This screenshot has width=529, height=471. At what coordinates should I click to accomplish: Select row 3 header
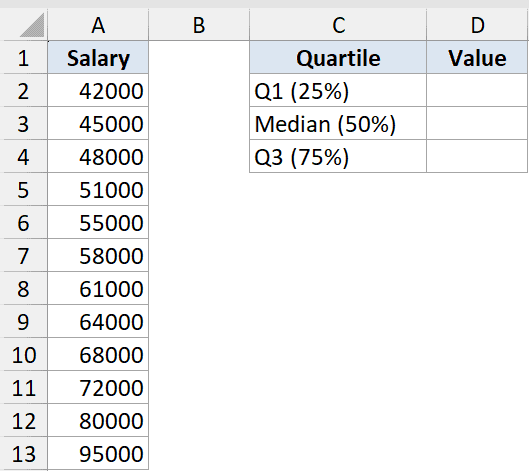[x=24, y=123]
